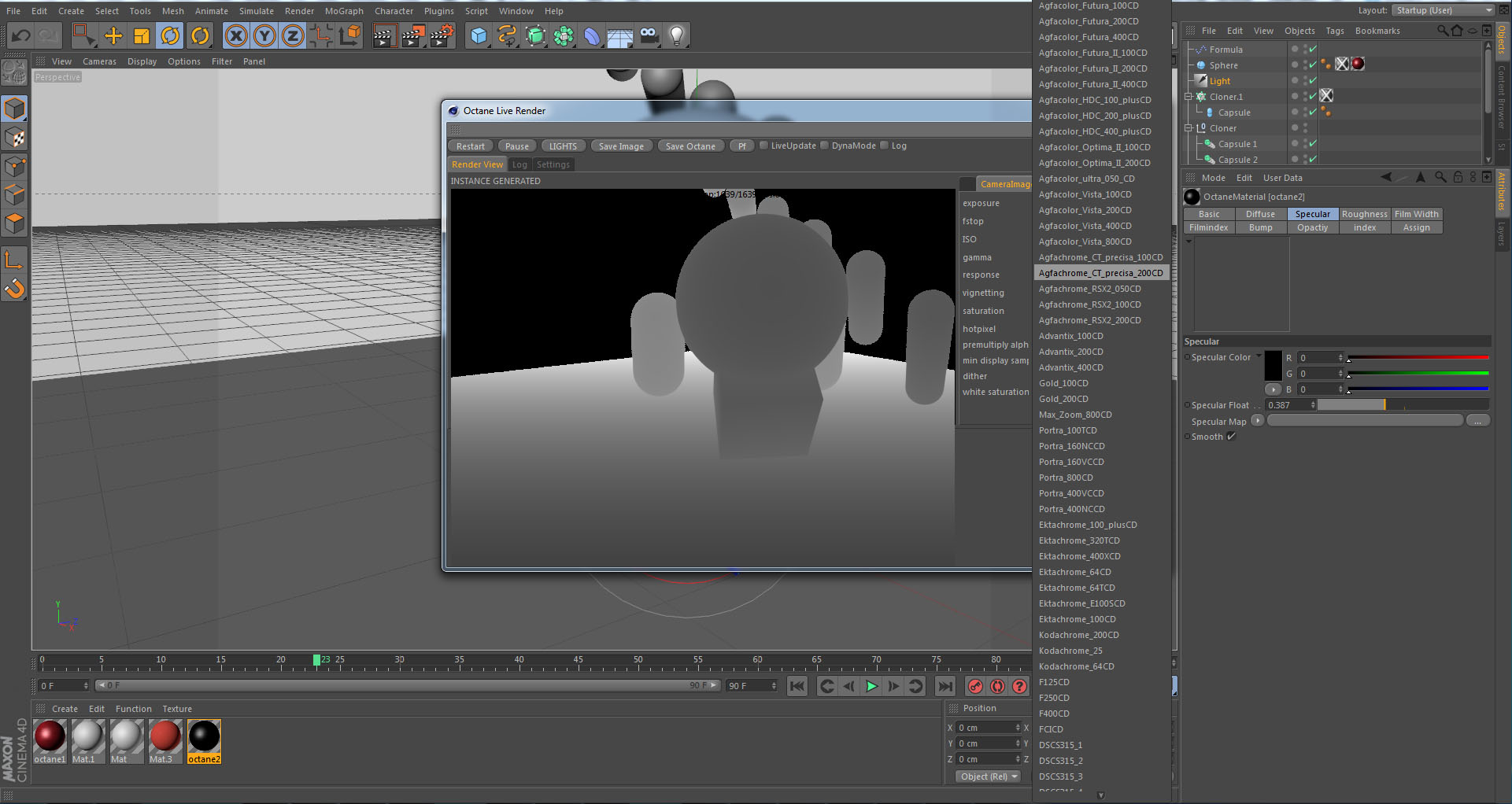The width and height of the screenshot is (1512, 804).
Task: Toggle the X axis lock
Action: [x=235, y=35]
